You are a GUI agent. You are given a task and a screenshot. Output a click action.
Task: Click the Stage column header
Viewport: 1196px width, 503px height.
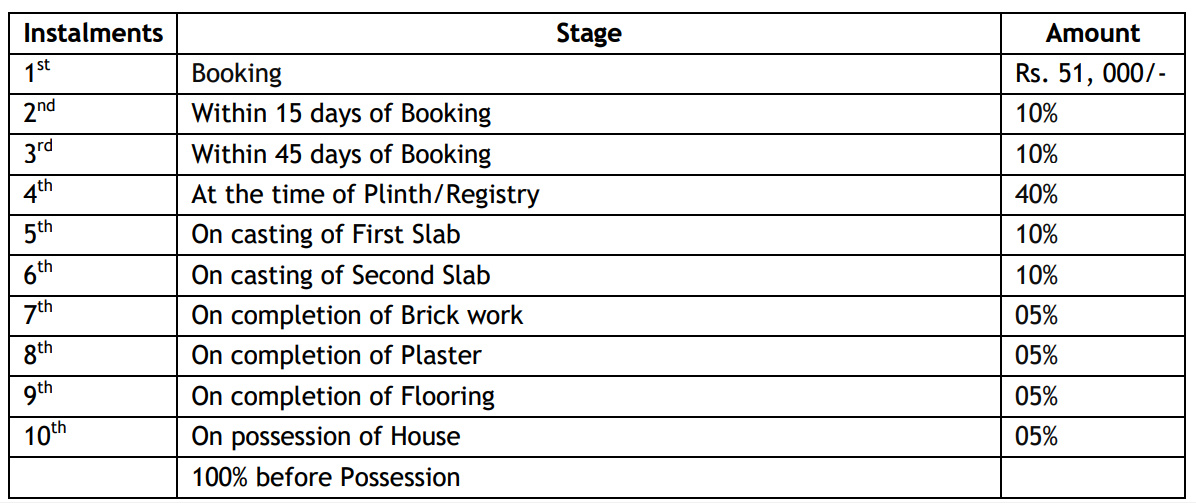tap(589, 33)
